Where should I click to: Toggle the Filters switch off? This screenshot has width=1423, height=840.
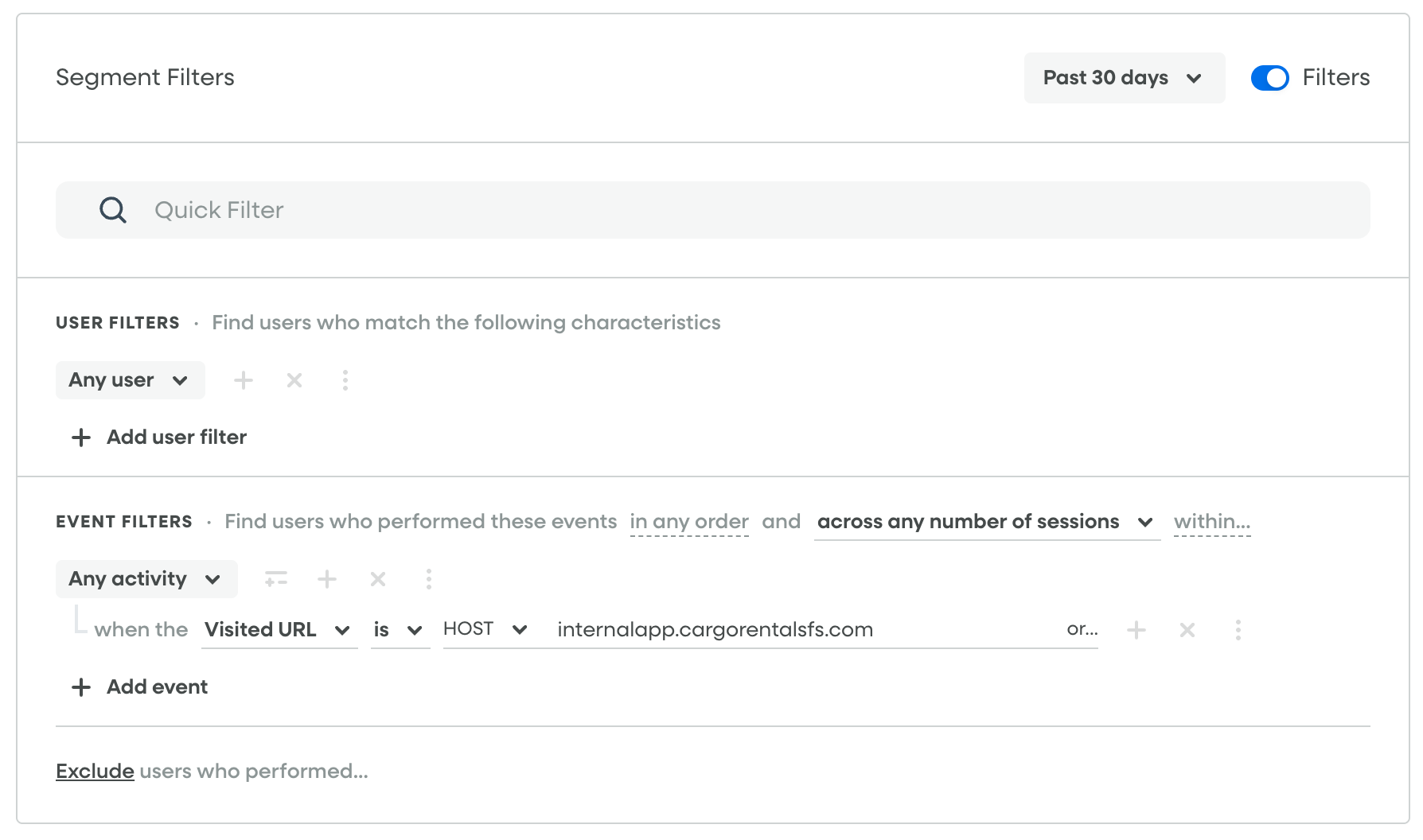click(x=1269, y=78)
